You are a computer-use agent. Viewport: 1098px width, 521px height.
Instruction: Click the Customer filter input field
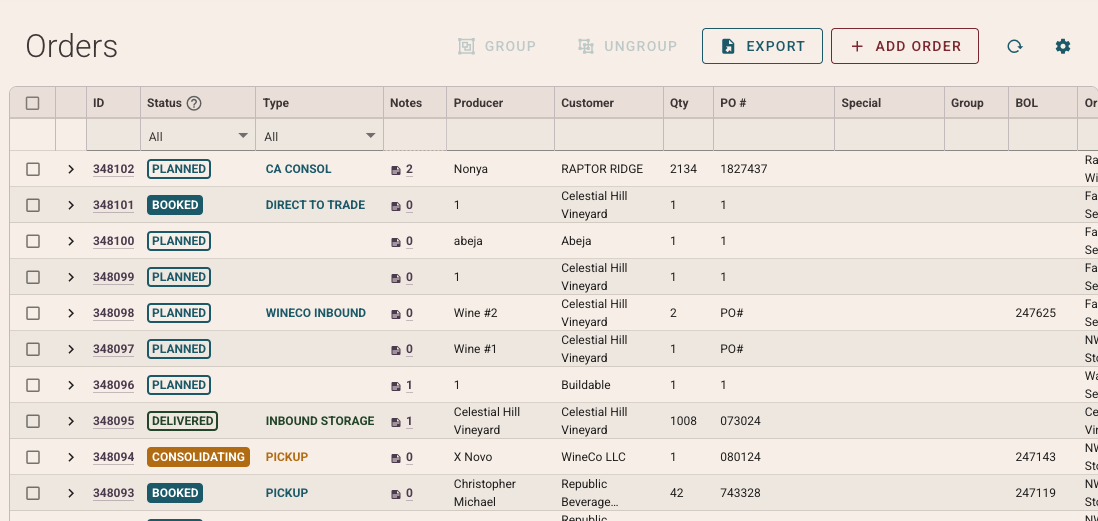point(609,134)
